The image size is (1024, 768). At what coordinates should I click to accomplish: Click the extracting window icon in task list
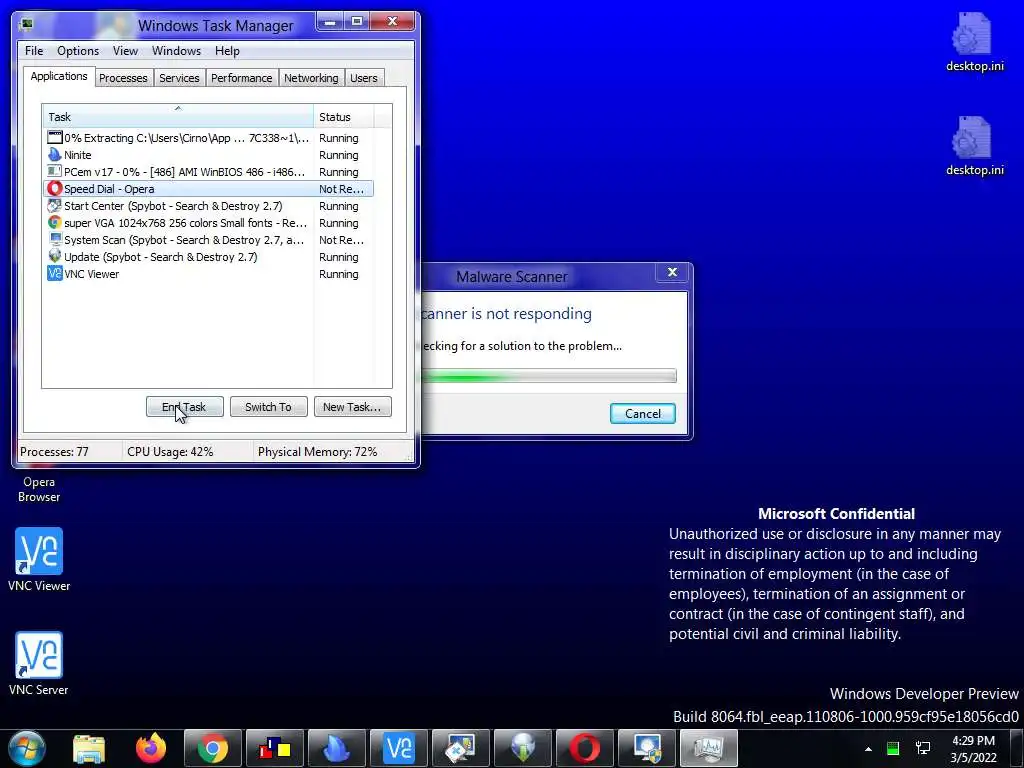coord(55,138)
